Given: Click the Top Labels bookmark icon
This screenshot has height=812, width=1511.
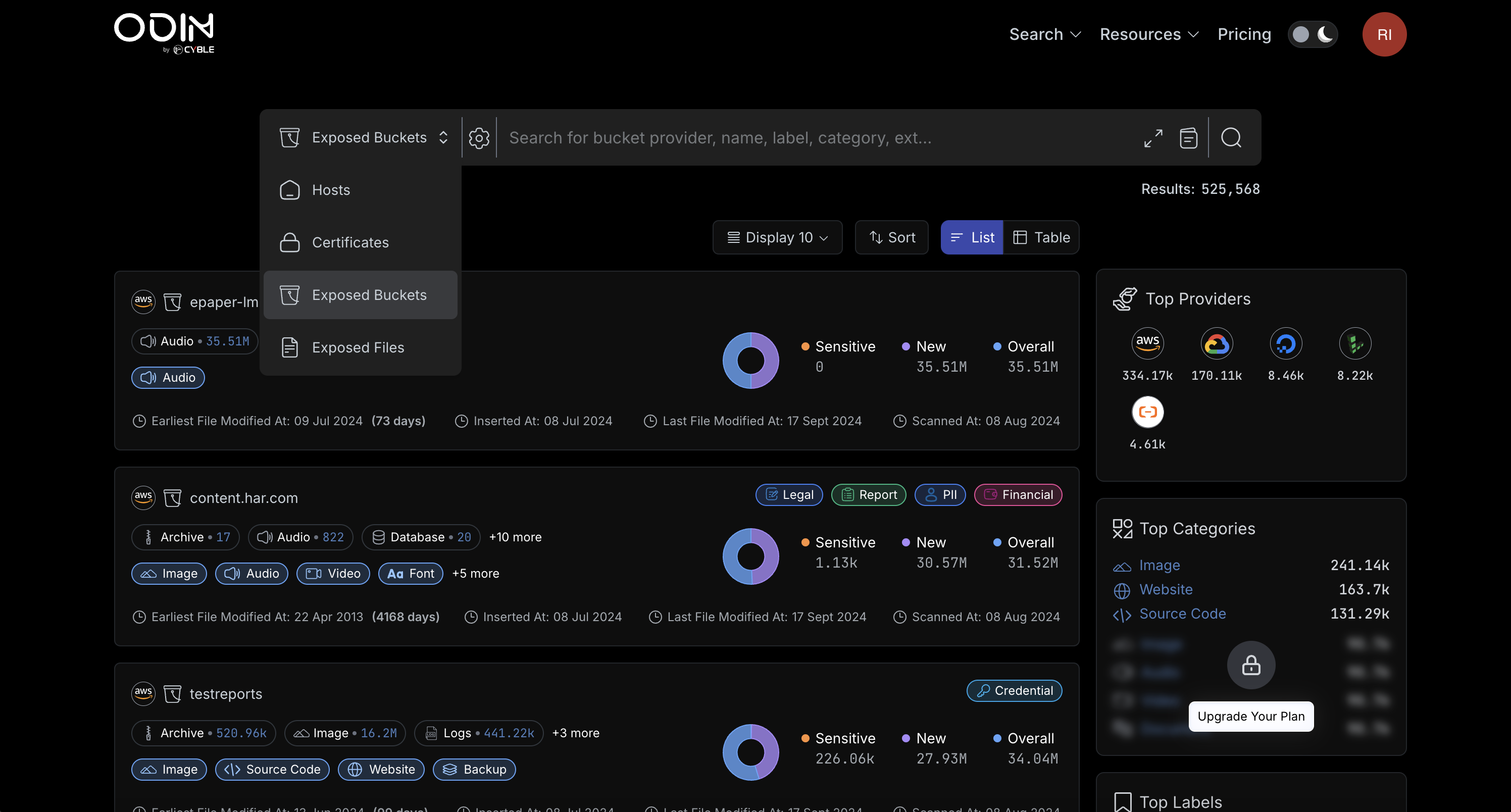Looking at the screenshot, I should (1122, 802).
